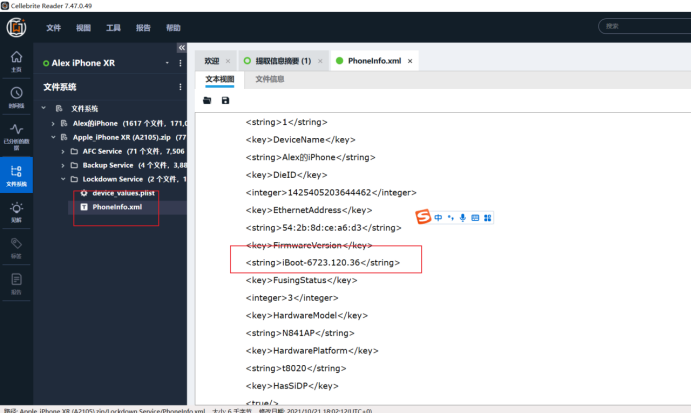Expand the AFC Service folder arrow
The image size is (691, 414).
pyautogui.click(x=63, y=152)
